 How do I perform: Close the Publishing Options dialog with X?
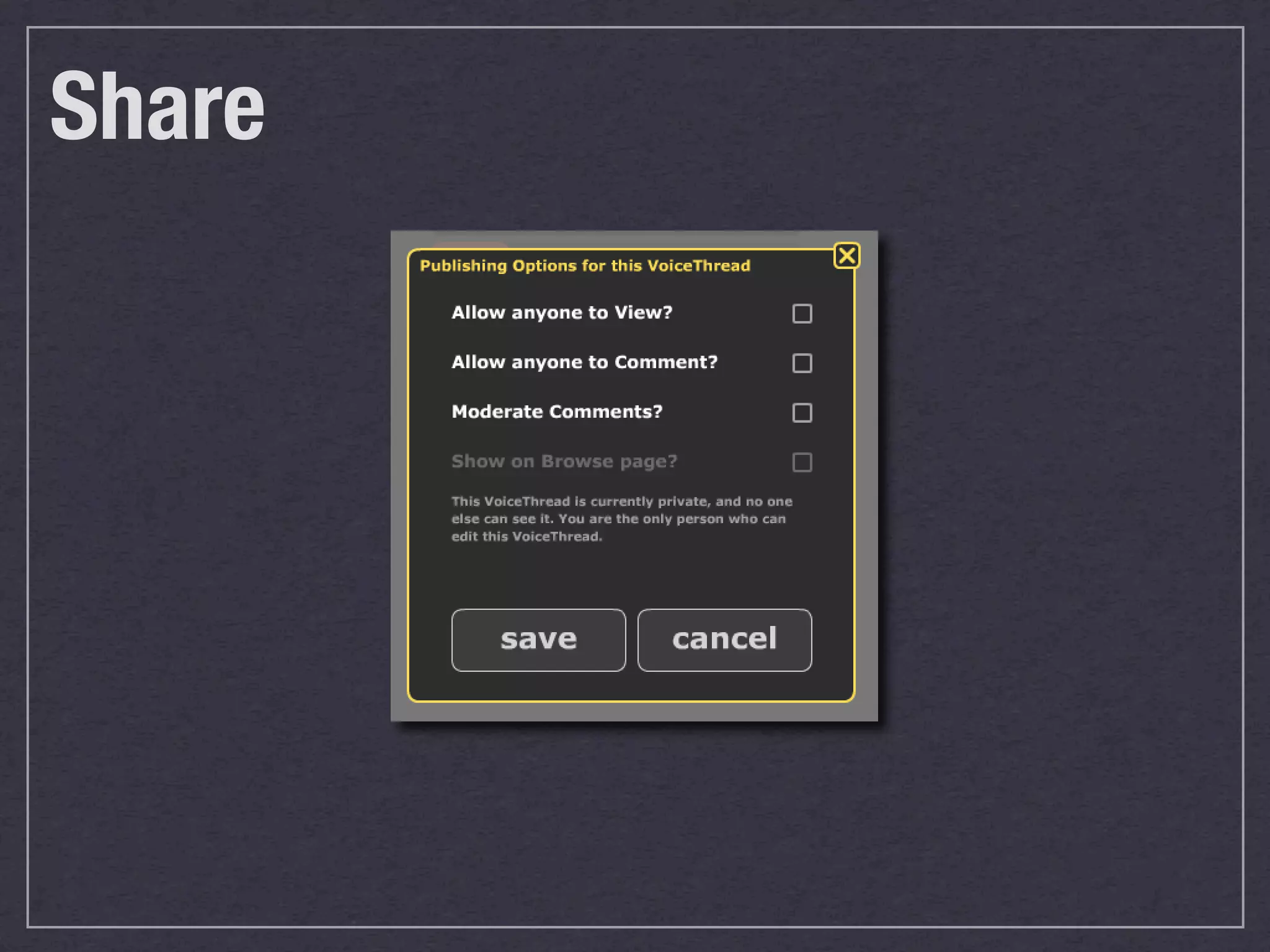(846, 255)
